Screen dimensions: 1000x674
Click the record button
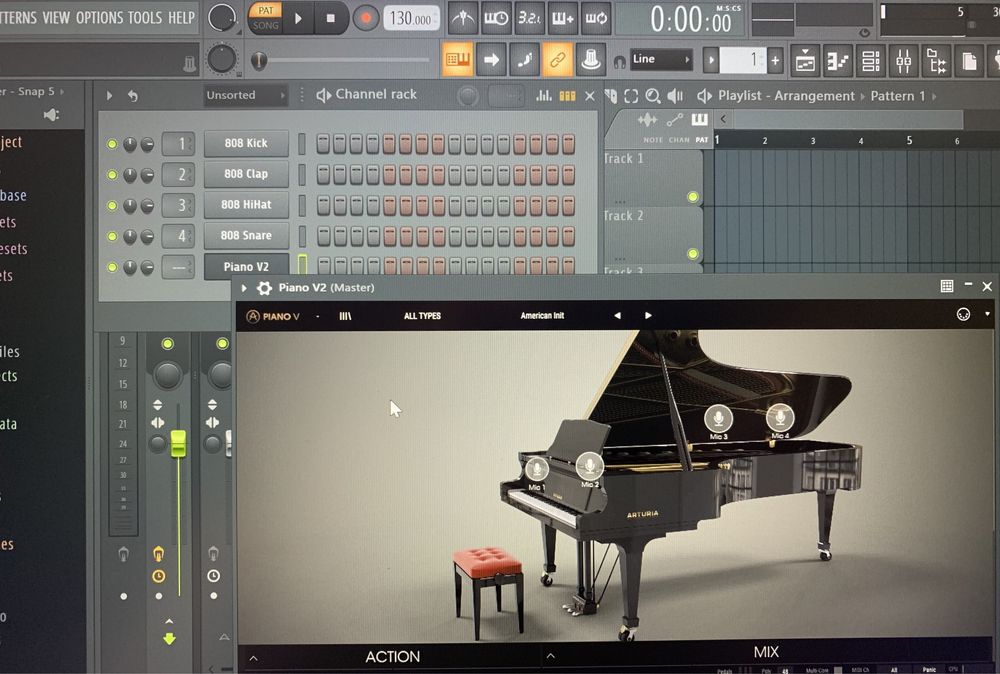(366, 18)
